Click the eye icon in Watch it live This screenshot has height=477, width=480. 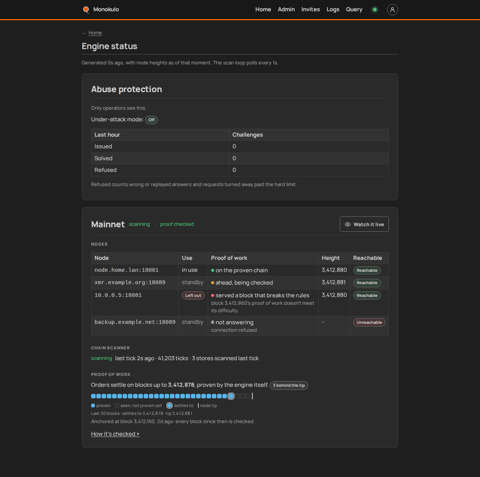tap(348, 224)
